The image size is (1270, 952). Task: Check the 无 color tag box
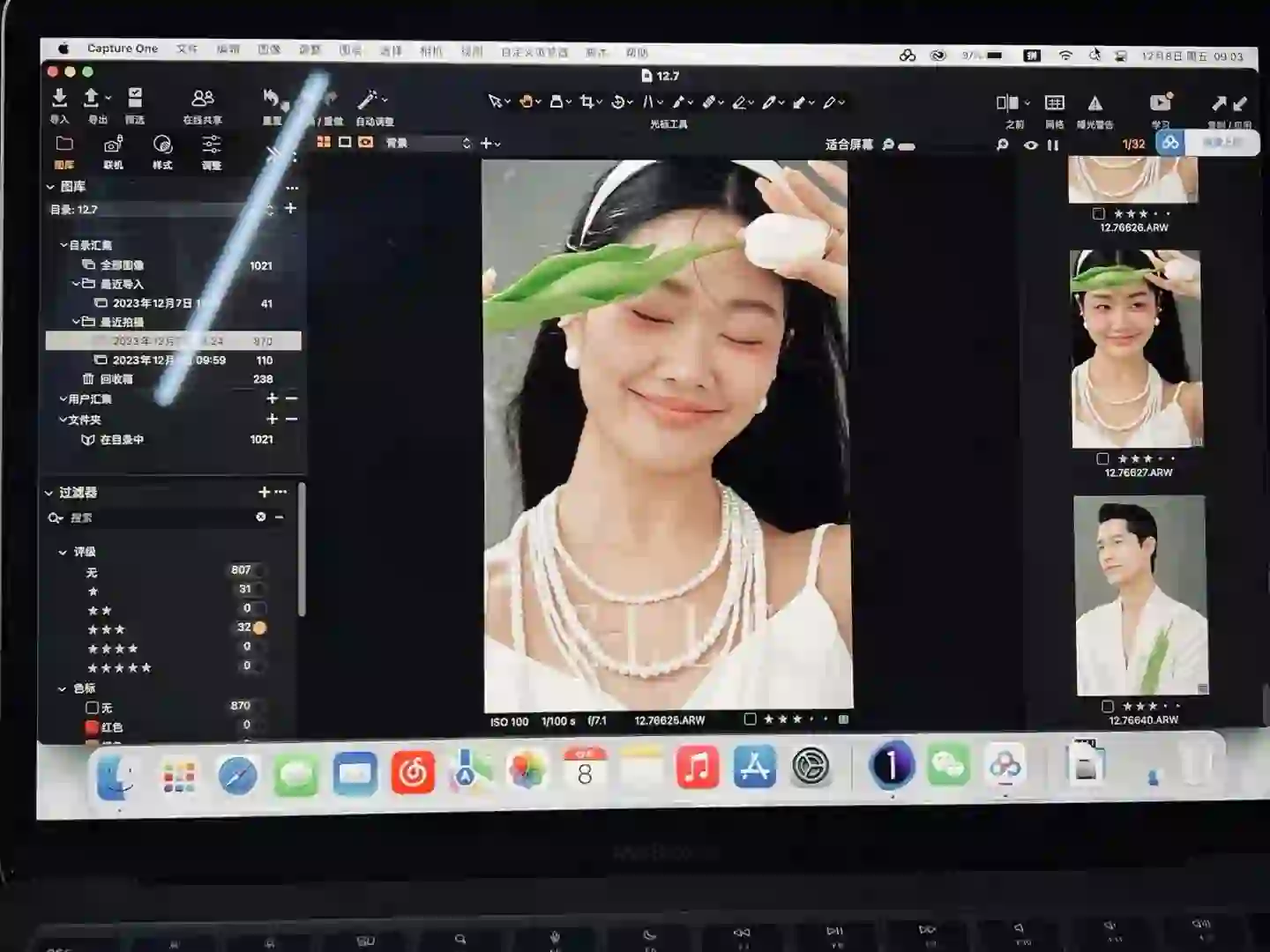[x=92, y=708]
